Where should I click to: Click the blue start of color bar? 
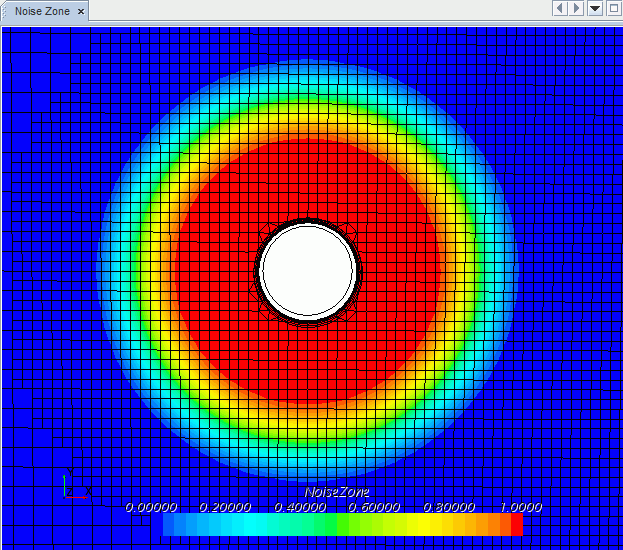(x=172, y=525)
